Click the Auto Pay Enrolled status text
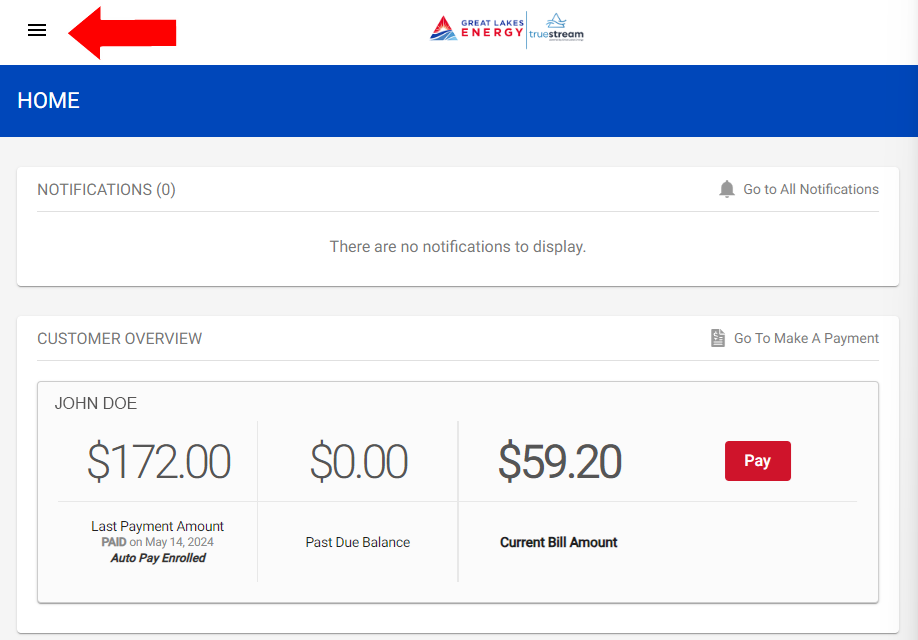 (x=158, y=558)
